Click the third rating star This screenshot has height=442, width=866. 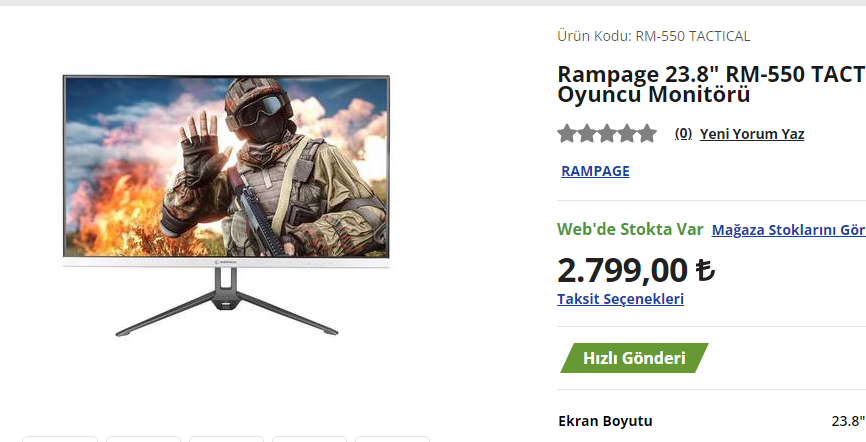tap(607, 134)
